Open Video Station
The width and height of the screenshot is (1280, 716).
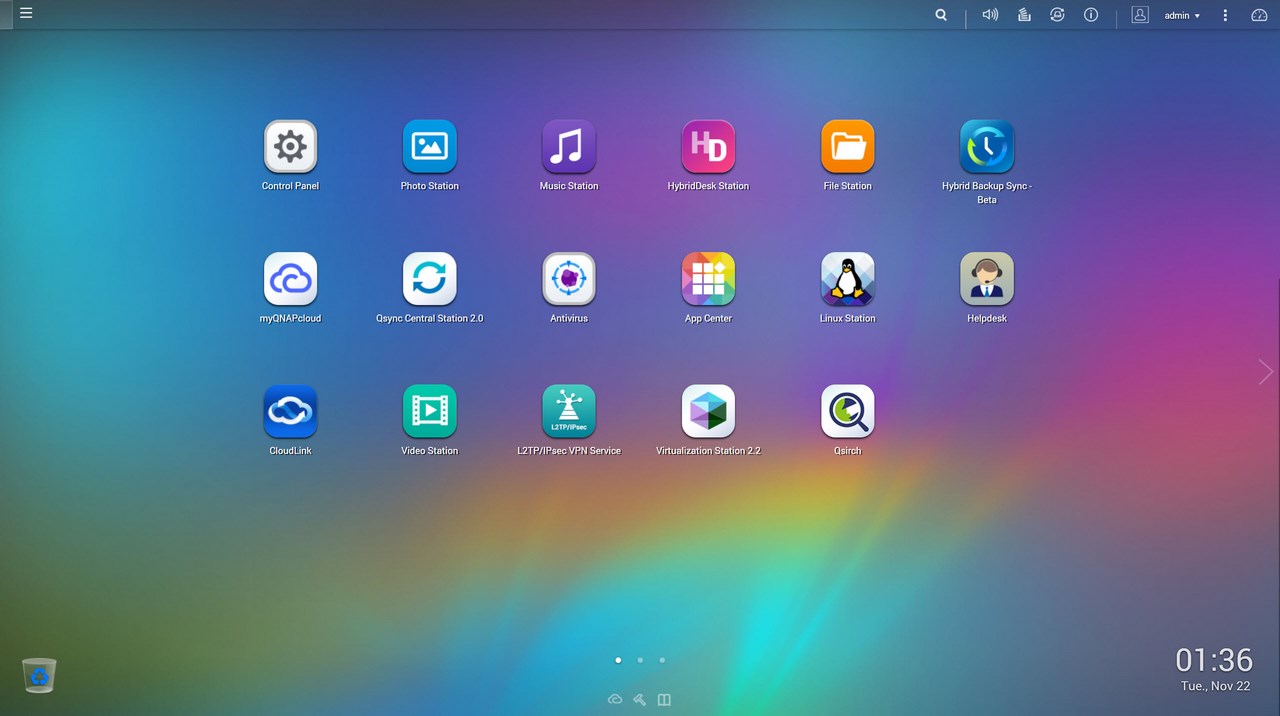pos(430,411)
